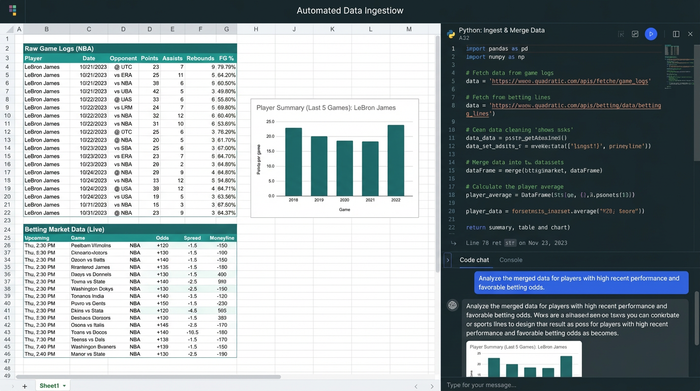Viewport: 700px width, 391px height.
Task: Toggle code panel side layout icon
Action: [x=676, y=34]
